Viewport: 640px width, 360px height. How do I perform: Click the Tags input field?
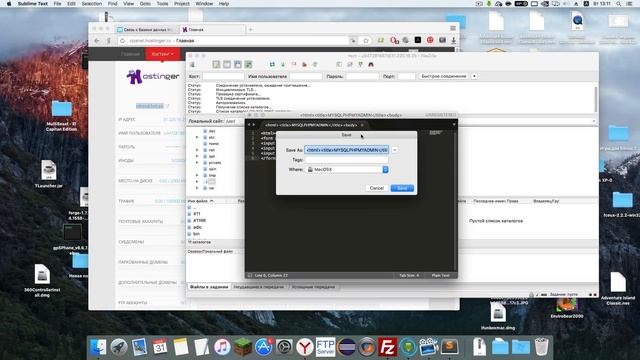347,160
